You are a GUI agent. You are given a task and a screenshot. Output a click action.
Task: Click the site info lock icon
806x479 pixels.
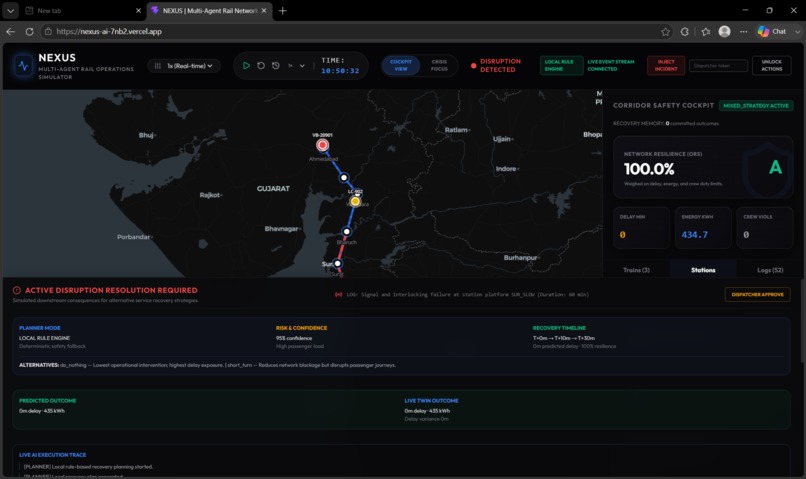point(48,31)
